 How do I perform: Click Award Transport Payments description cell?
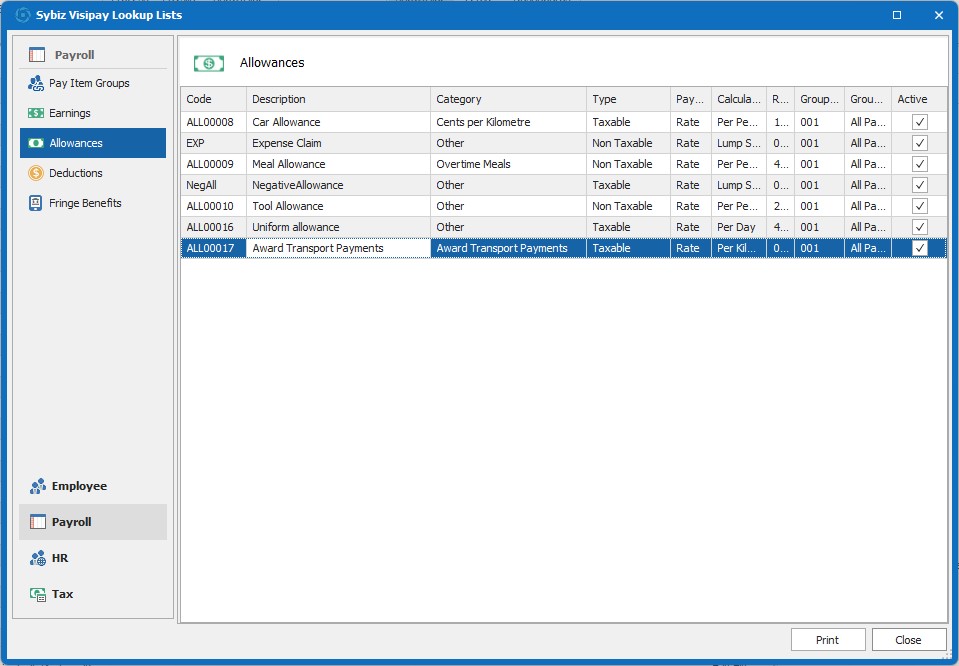[x=338, y=248]
